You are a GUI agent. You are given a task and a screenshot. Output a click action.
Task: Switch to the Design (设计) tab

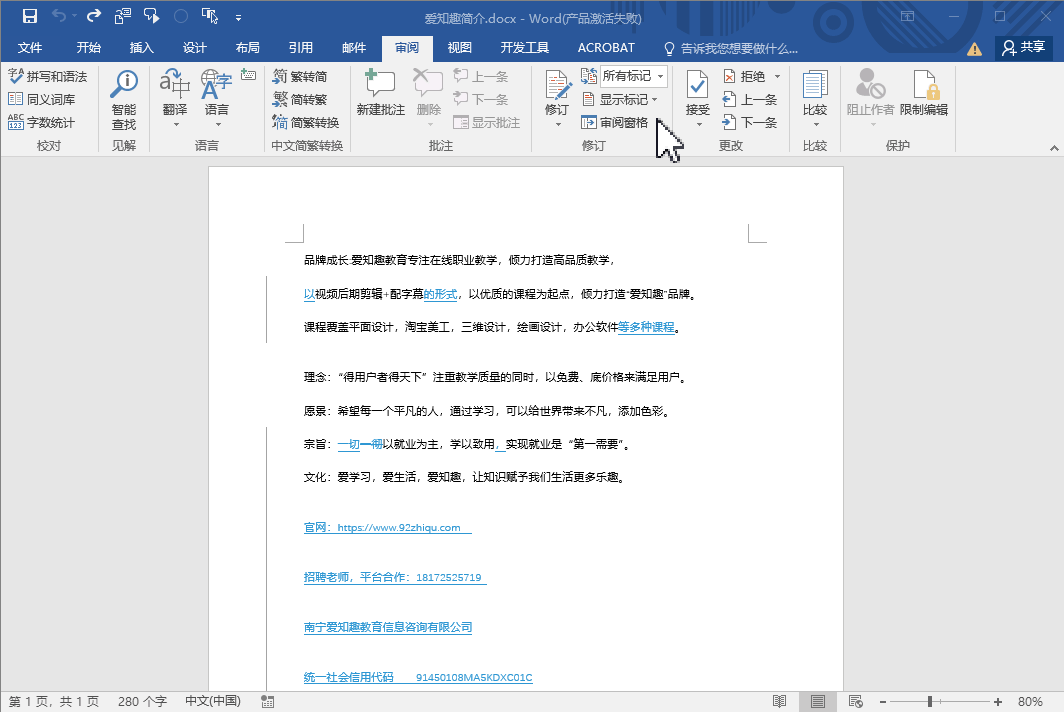tap(194, 48)
